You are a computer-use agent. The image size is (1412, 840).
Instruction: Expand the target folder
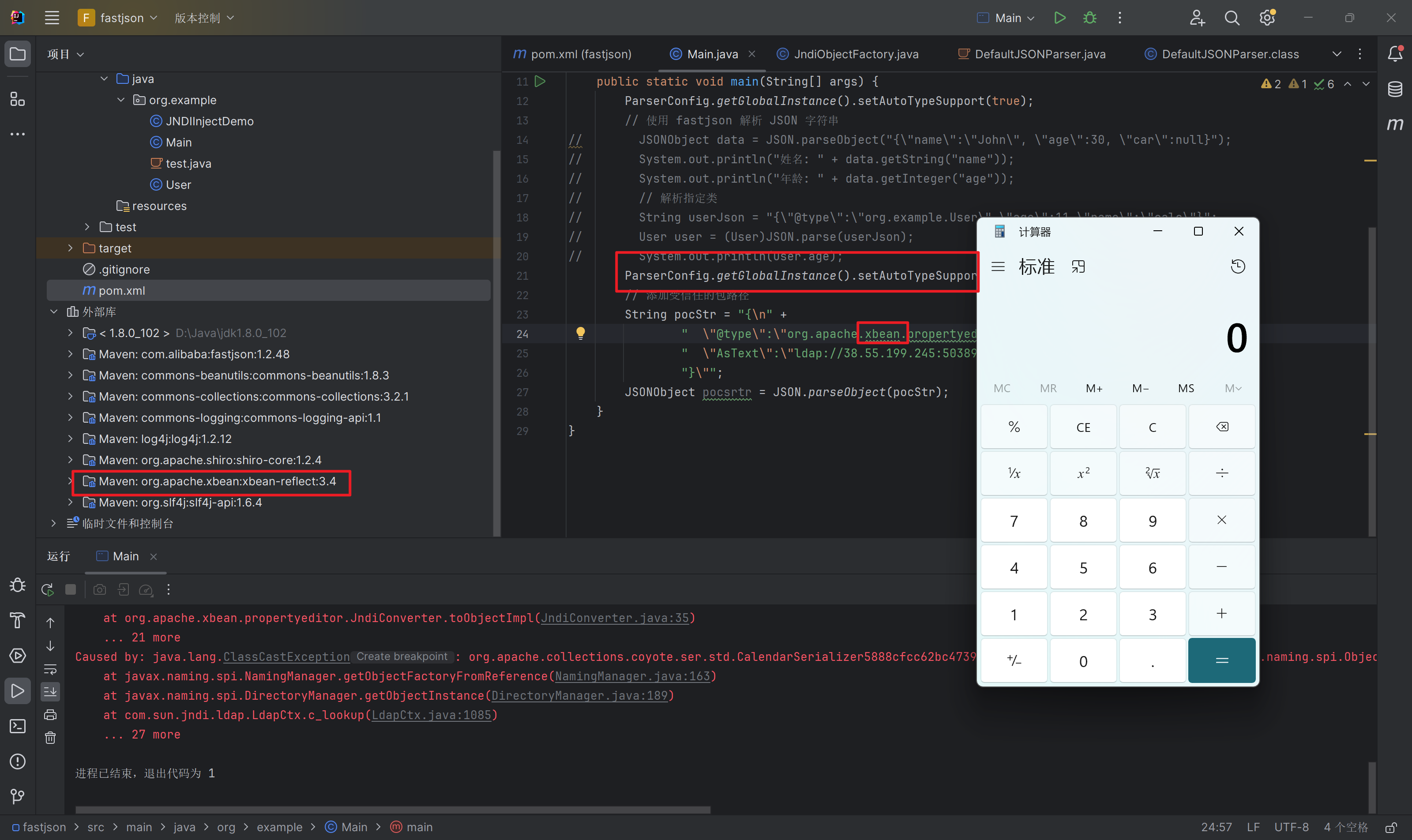coord(70,248)
